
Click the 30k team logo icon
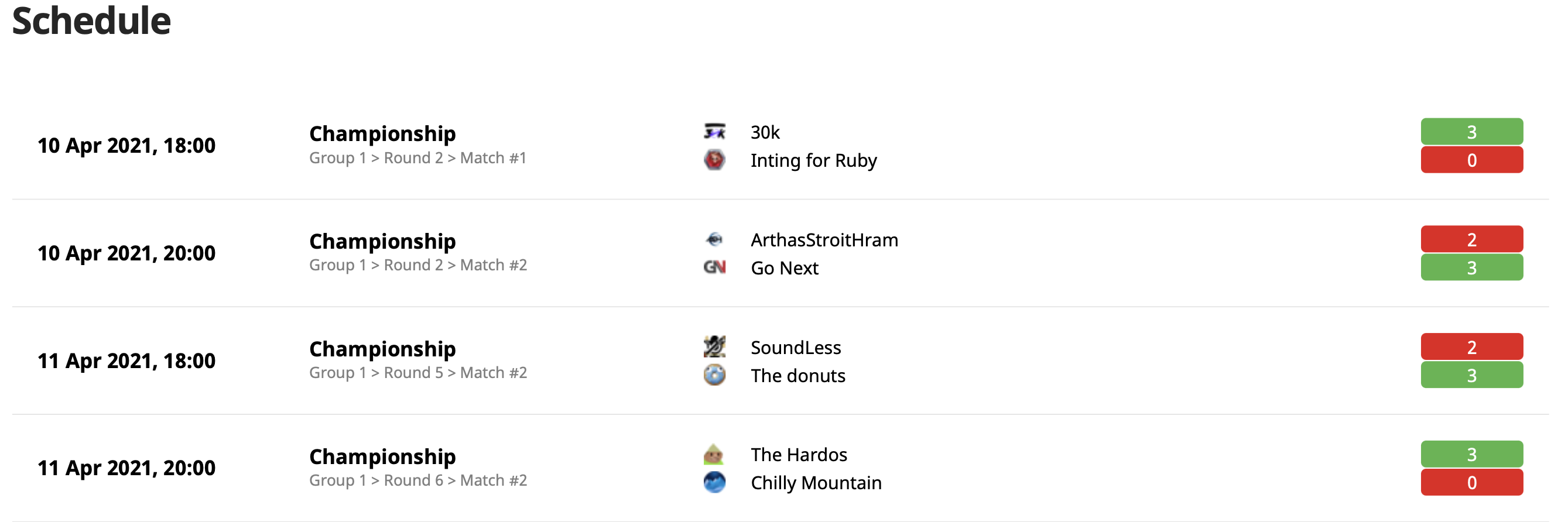[714, 132]
